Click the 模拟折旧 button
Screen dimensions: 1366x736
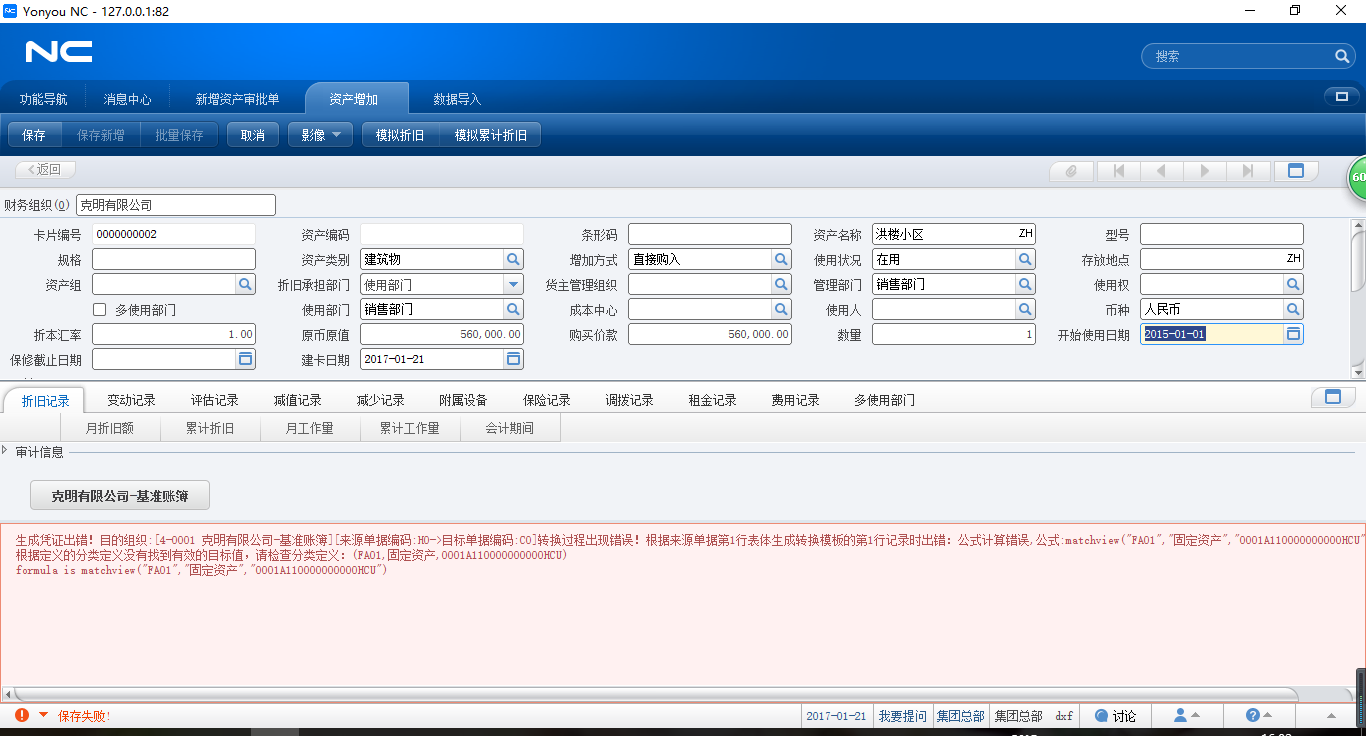(x=399, y=133)
